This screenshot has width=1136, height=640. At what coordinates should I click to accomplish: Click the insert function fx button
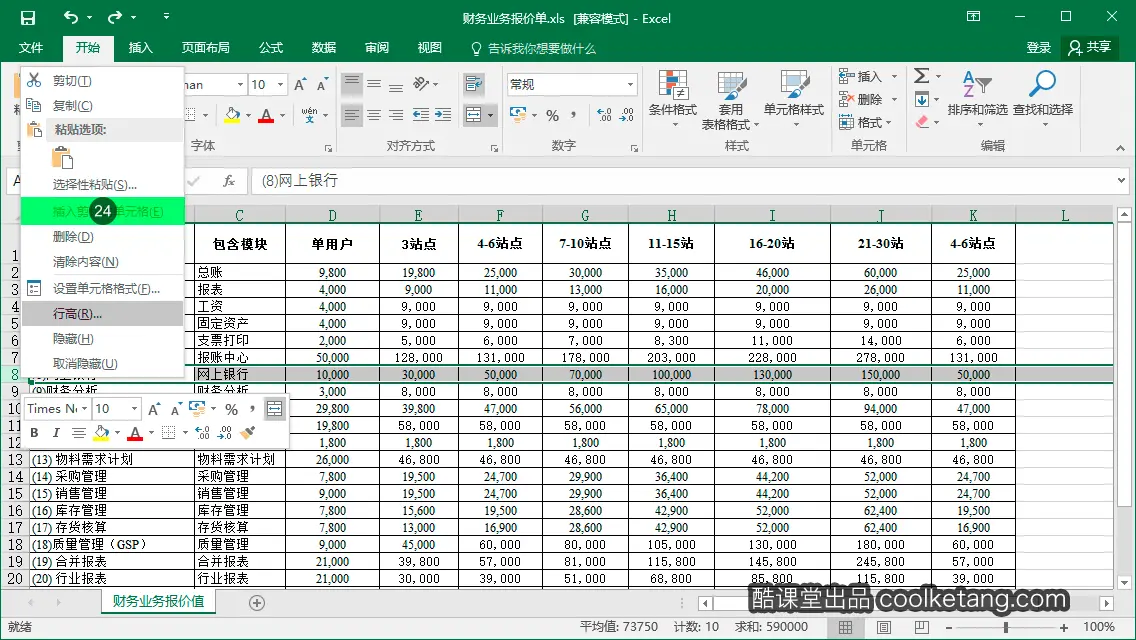point(229,180)
